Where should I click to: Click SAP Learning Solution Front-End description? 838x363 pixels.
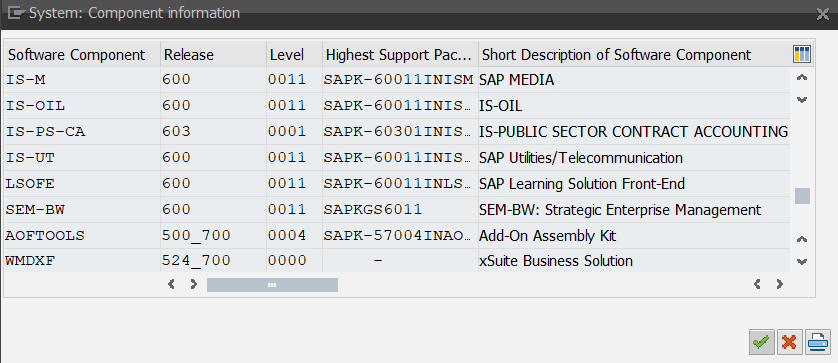click(634, 184)
